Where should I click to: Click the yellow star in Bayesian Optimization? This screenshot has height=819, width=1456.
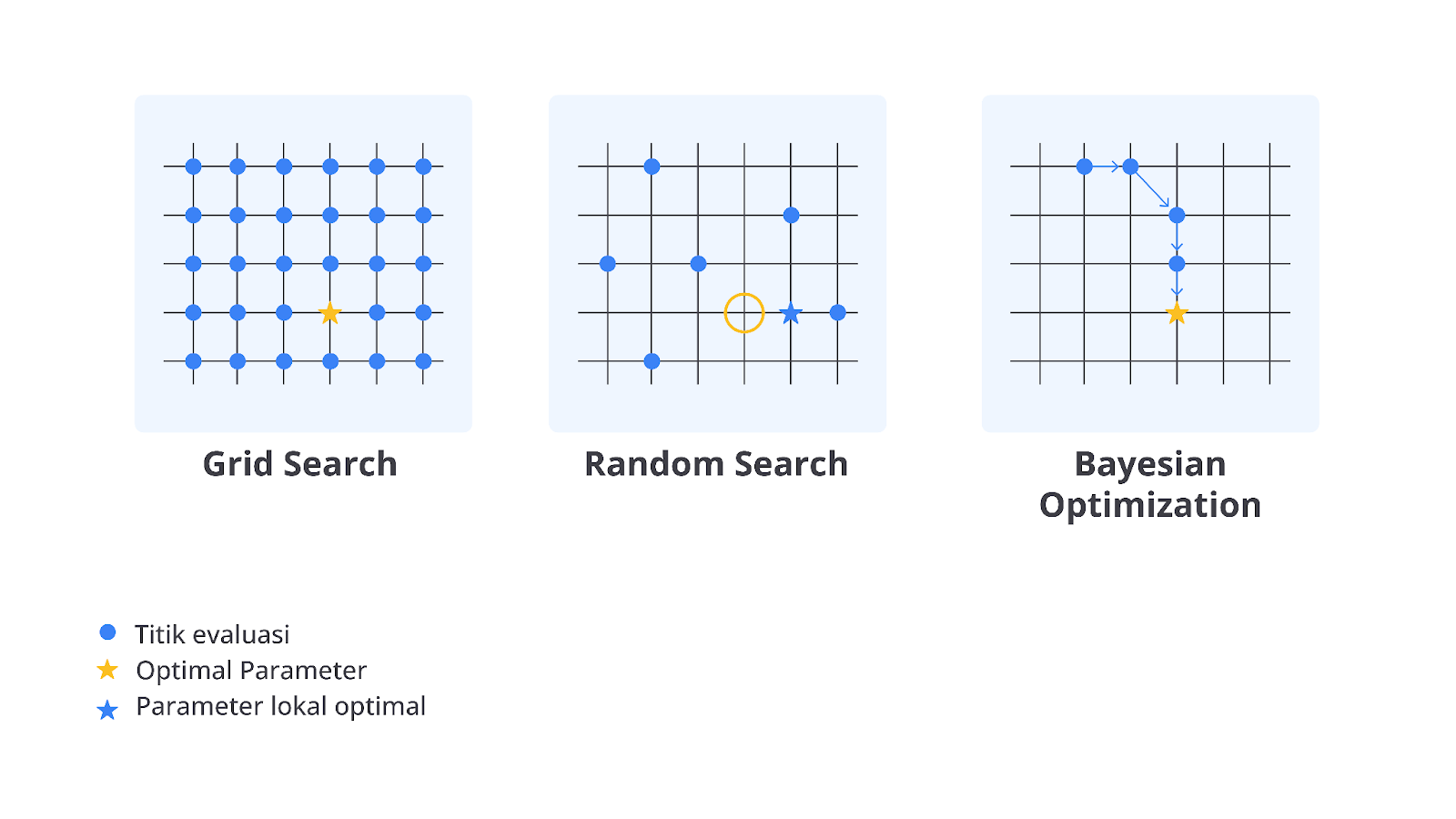click(x=1177, y=313)
